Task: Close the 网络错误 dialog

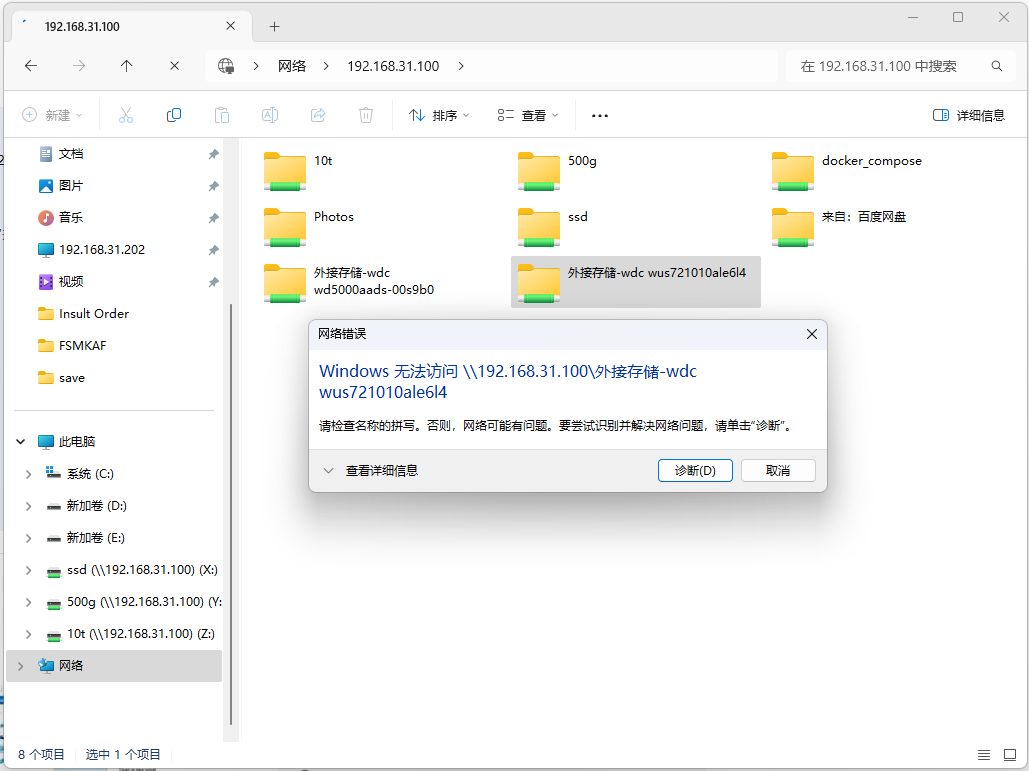Action: (x=812, y=334)
